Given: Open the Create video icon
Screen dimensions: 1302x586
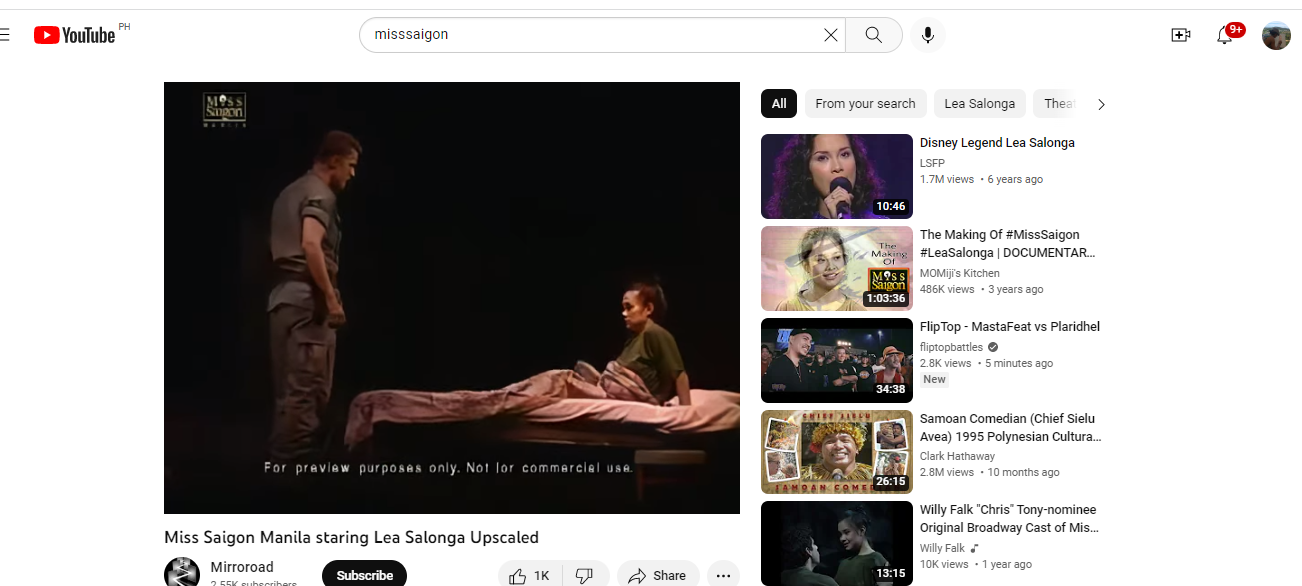Looking at the screenshot, I should (x=1180, y=35).
